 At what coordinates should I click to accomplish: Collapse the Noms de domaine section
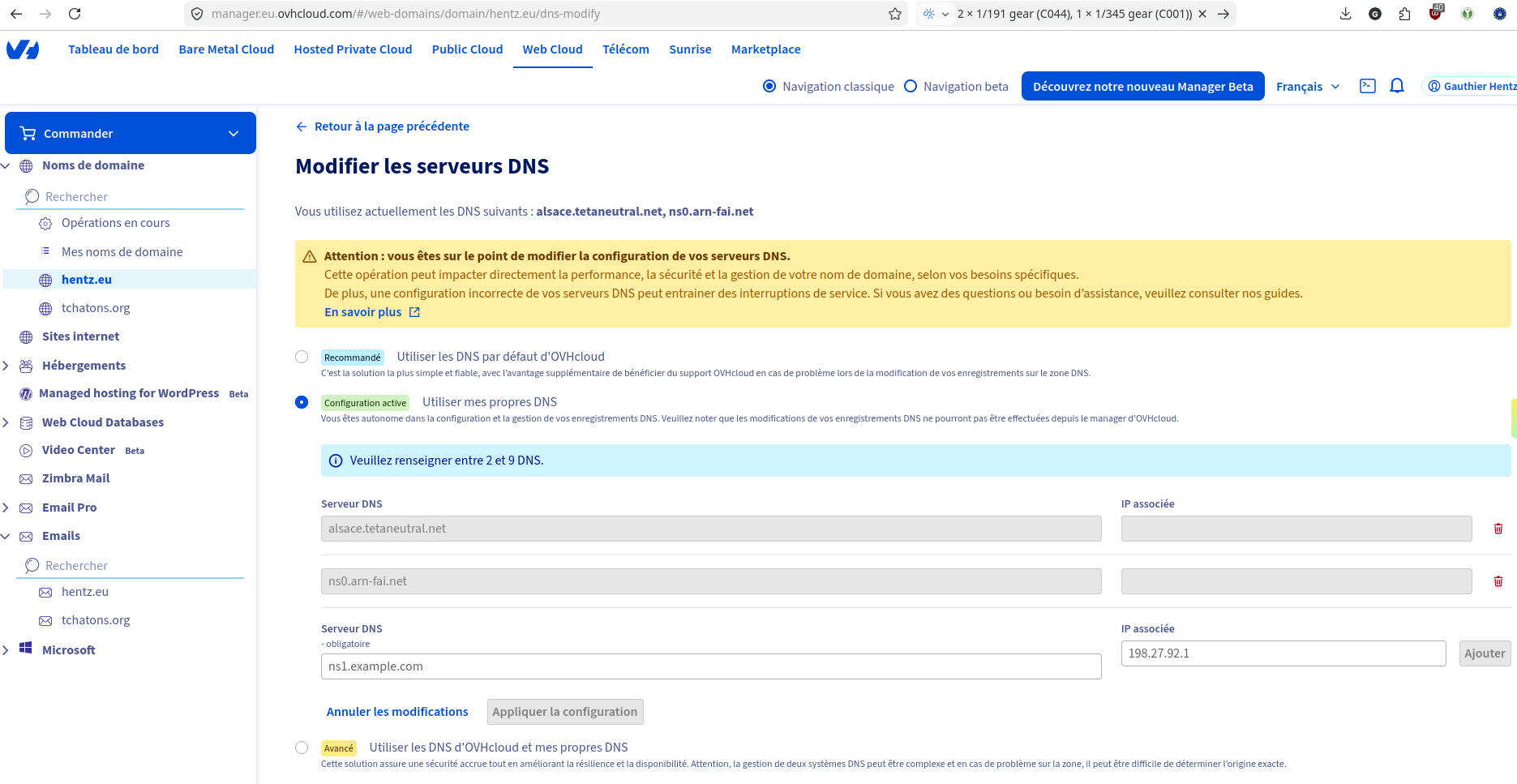point(6,165)
